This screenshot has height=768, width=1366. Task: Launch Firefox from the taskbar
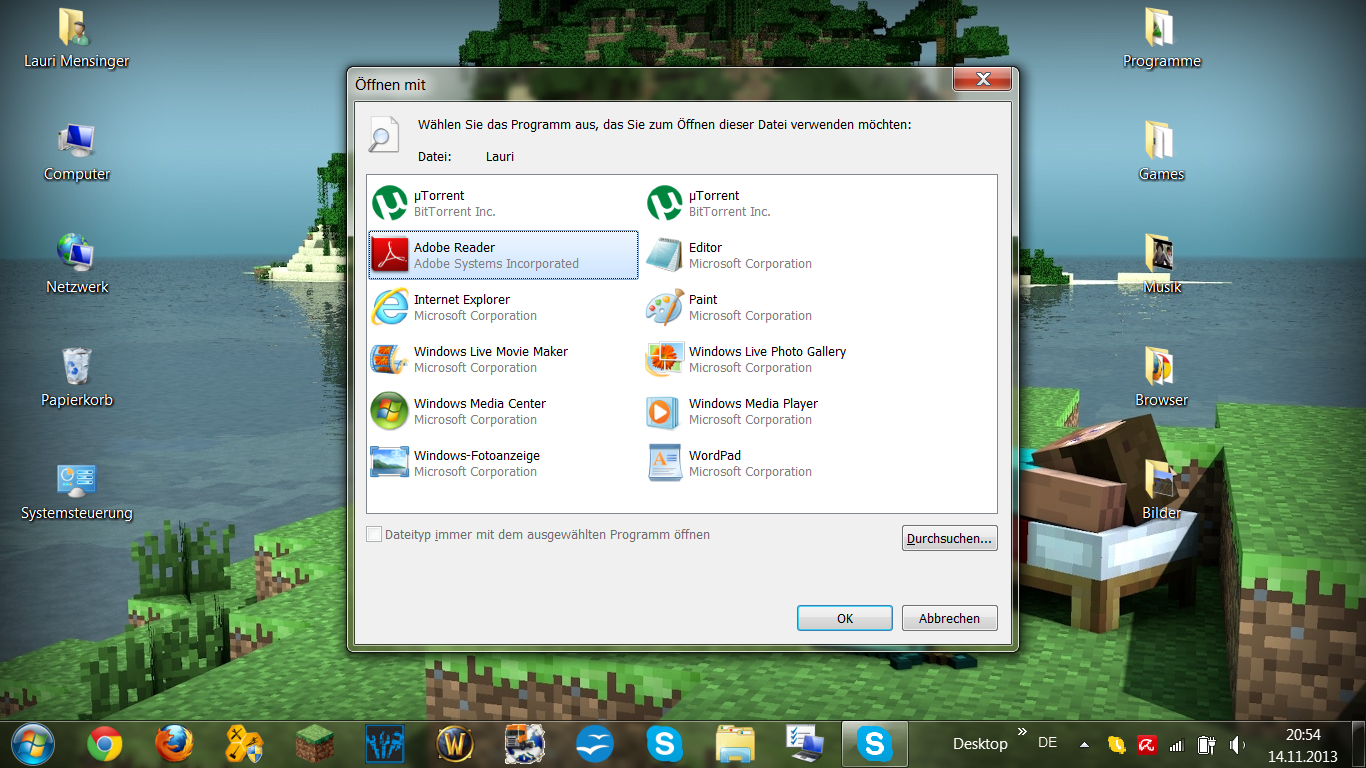coord(174,744)
